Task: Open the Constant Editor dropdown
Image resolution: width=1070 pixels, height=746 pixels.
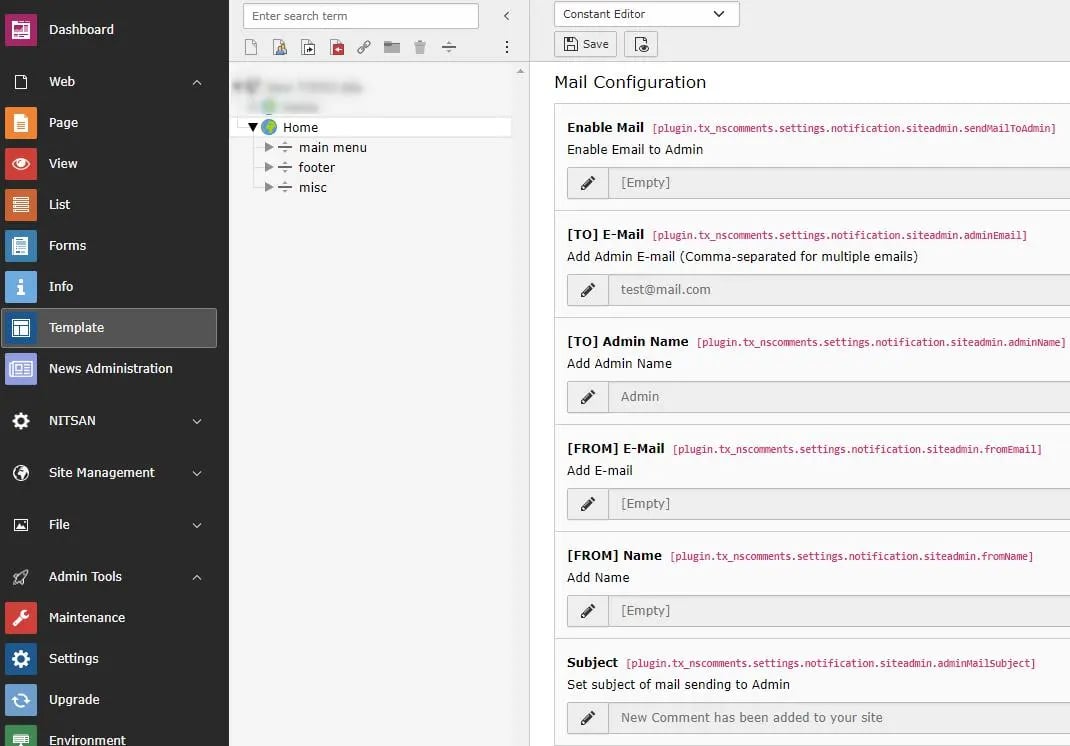Action: tap(646, 14)
